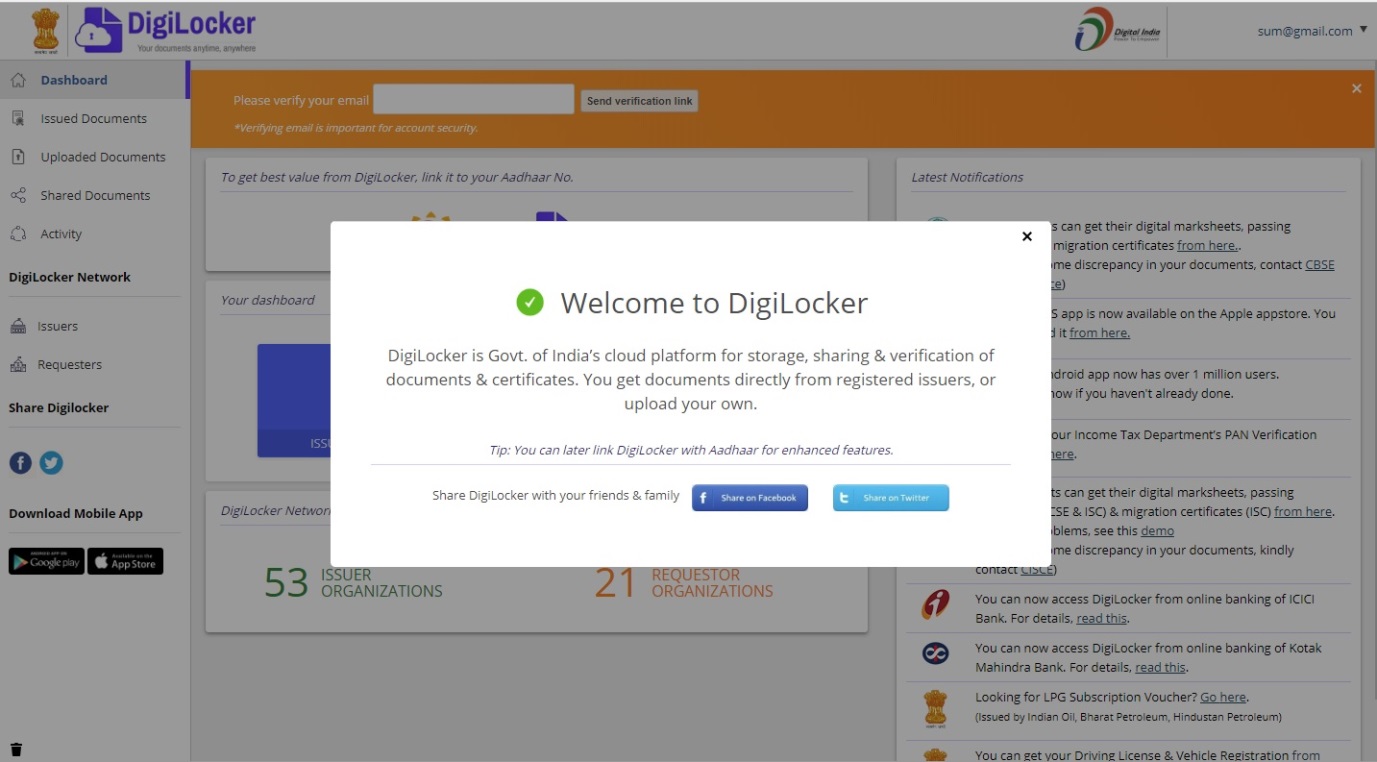Click the Activity icon in the sidebar
The height and width of the screenshot is (762, 1377).
click(18, 234)
